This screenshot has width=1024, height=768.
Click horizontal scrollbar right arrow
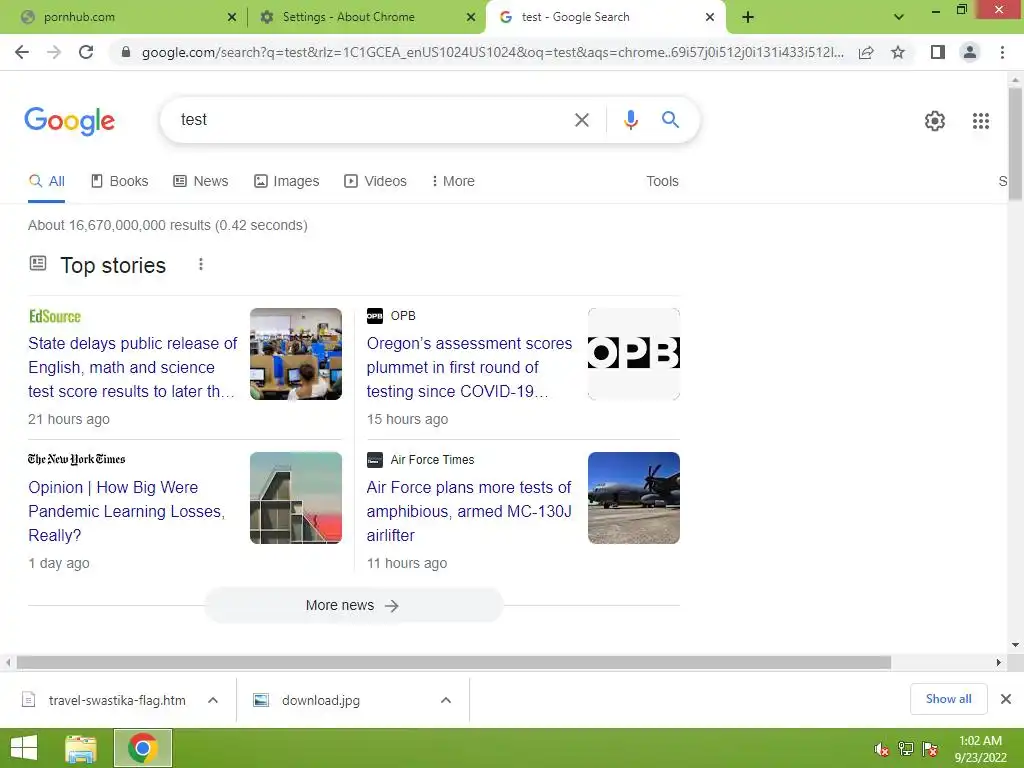coord(999,662)
